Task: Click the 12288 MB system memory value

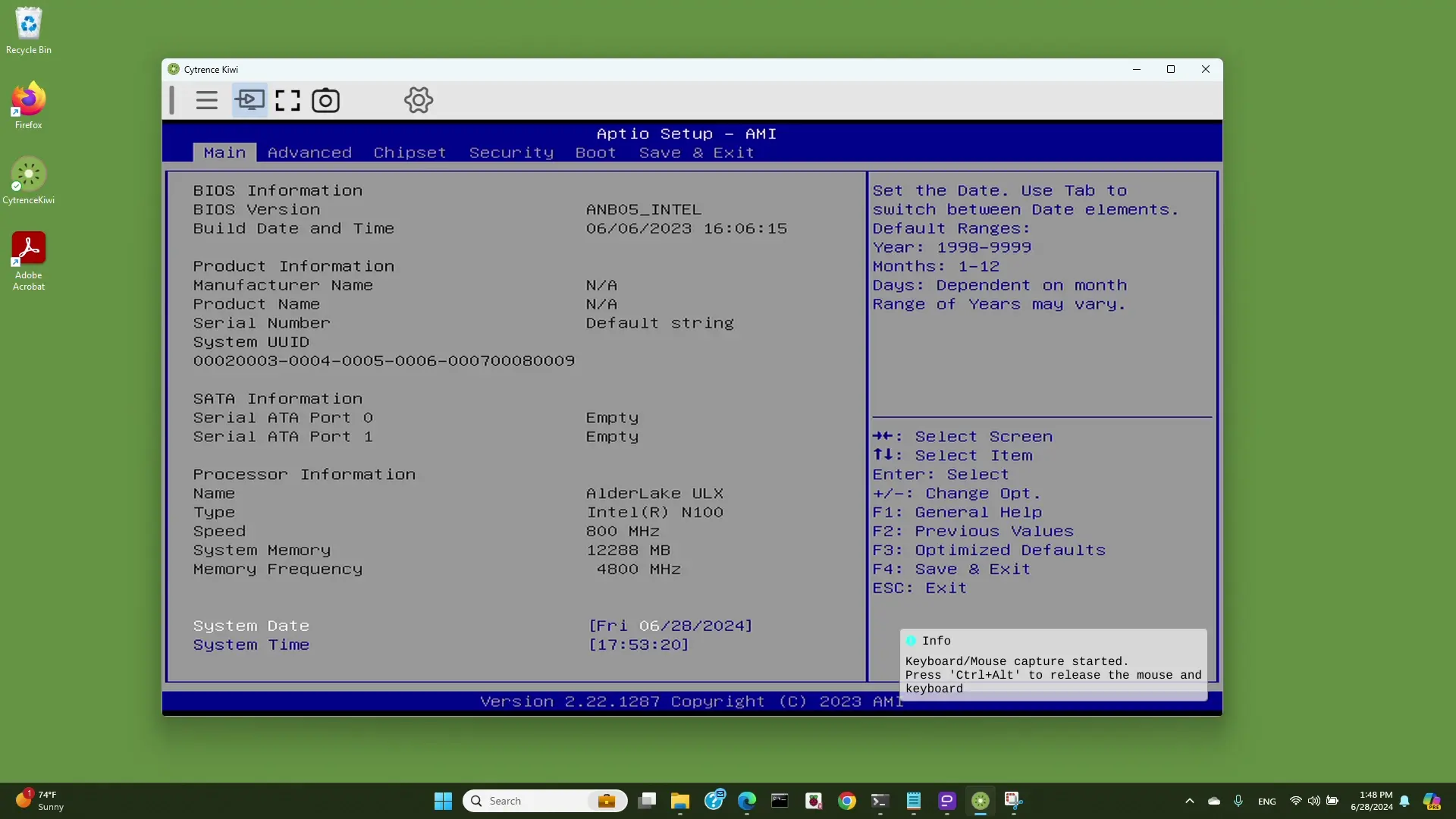Action: click(x=628, y=551)
